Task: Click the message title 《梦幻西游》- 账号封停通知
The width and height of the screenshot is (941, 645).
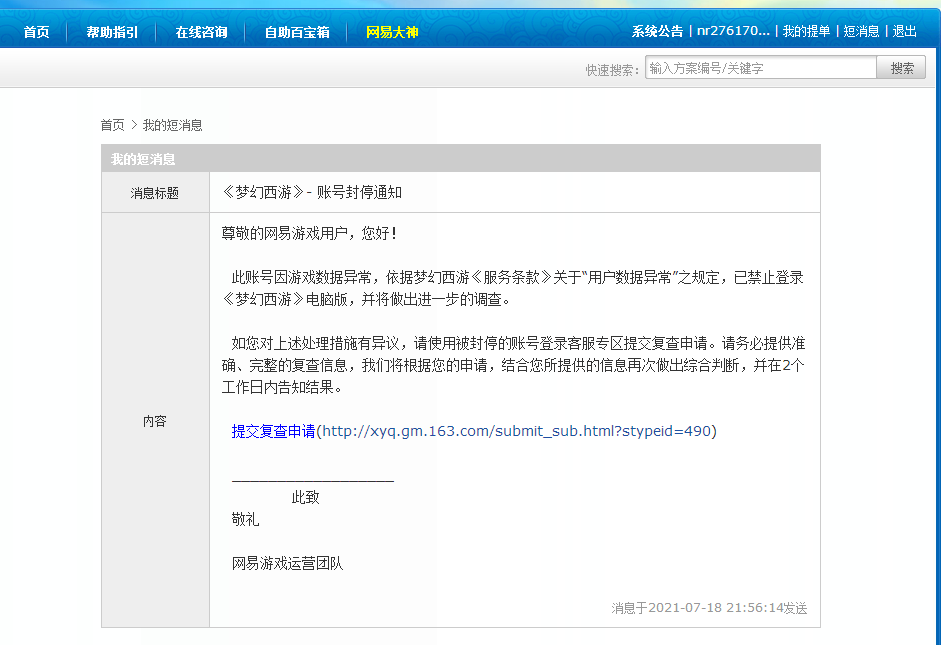Action: (311, 193)
